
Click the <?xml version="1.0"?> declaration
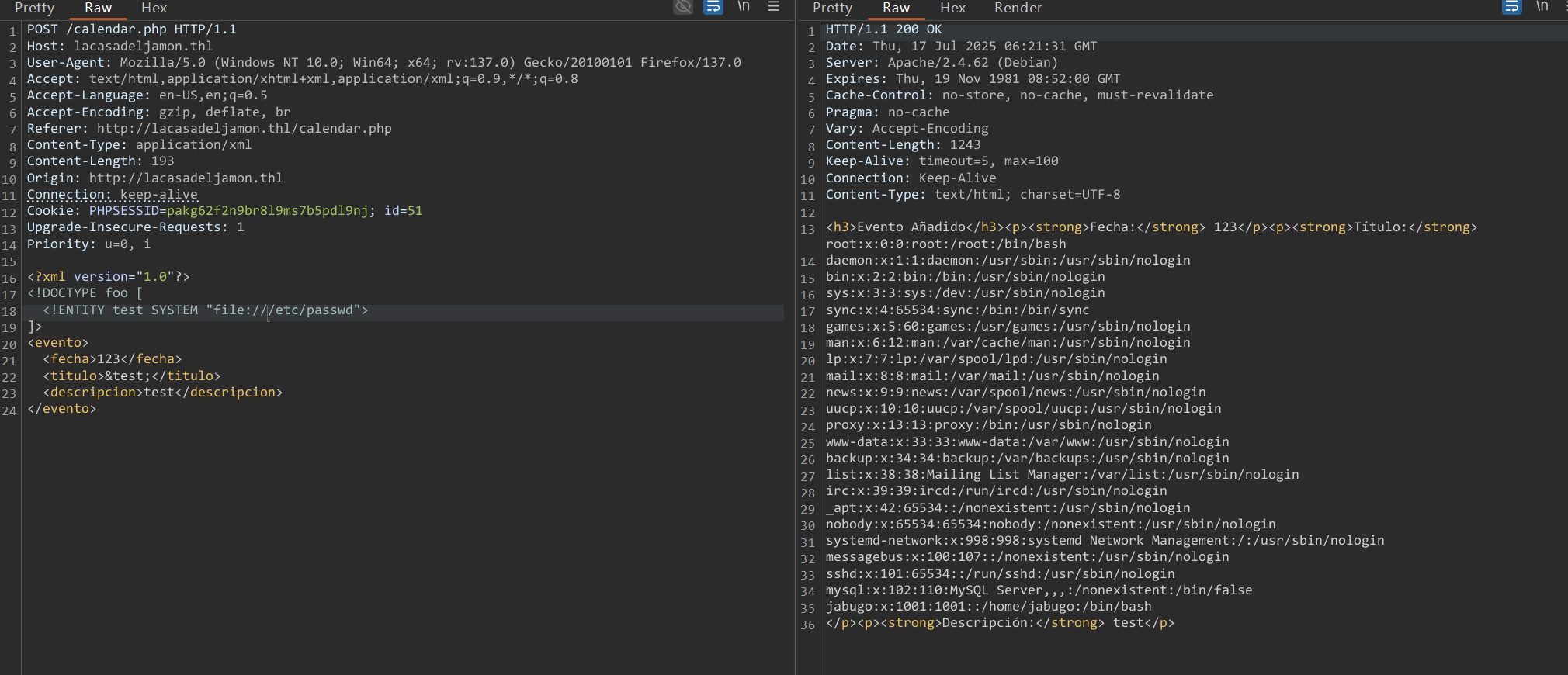click(109, 277)
